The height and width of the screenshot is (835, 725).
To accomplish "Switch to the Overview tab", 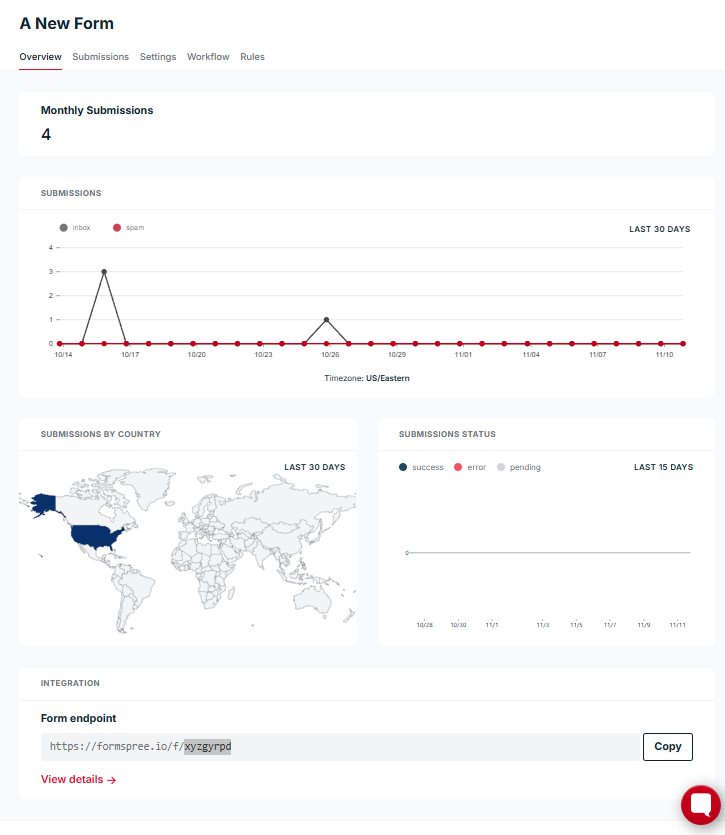I will (x=40, y=57).
